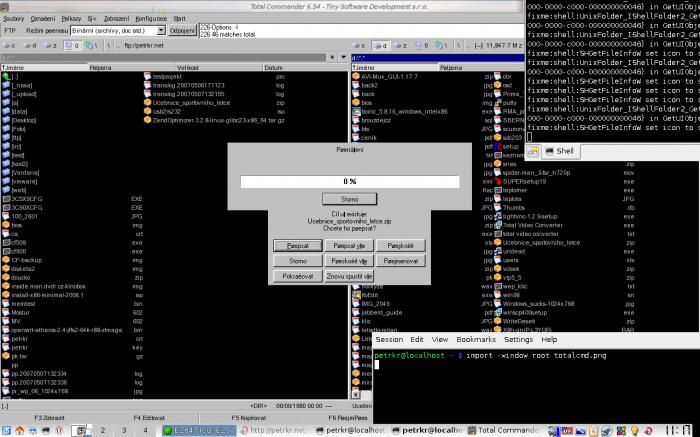Click the network neighborhood drive icon in left panel
Viewport: 700px width, 437px height.
[x=92, y=46]
